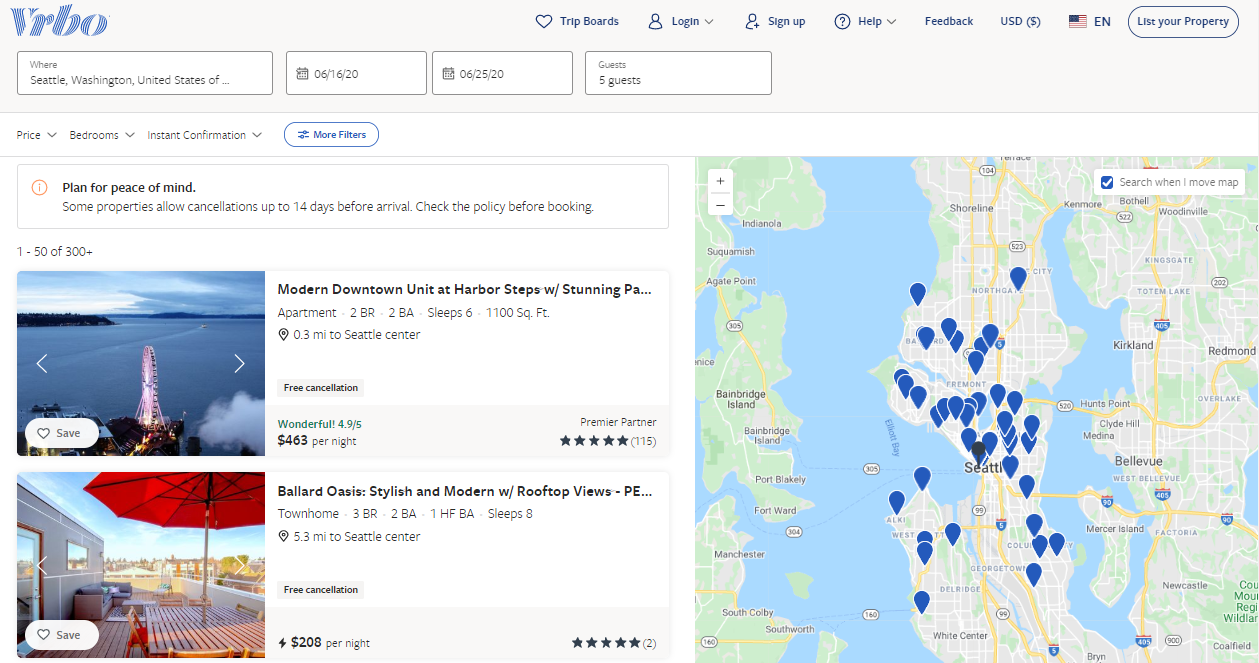This screenshot has width=1259, height=663.
Task: Click the map pin near Northgate
Action: pos(1018,277)
